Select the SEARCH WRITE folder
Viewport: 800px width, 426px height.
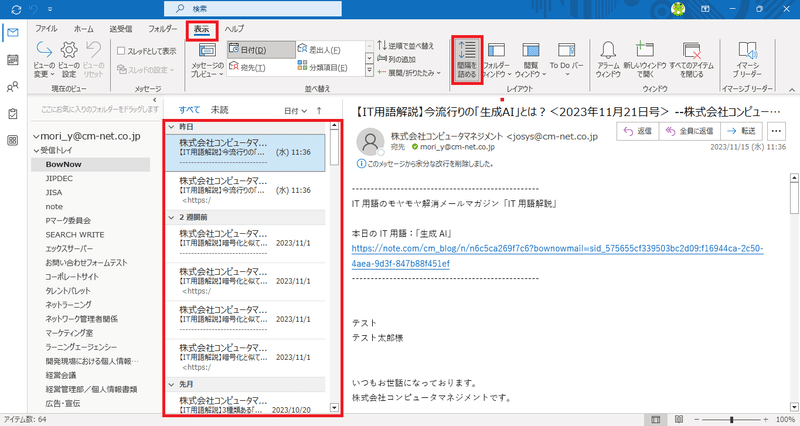[75, 235]
